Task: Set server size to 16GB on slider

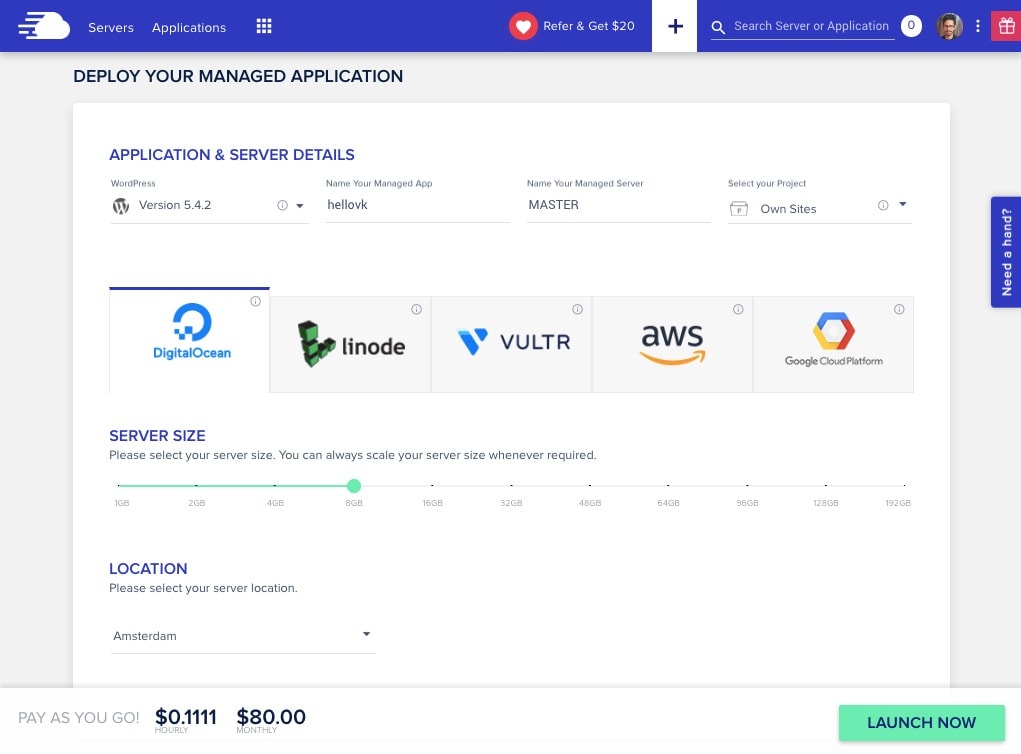Action: click(432, 486)
